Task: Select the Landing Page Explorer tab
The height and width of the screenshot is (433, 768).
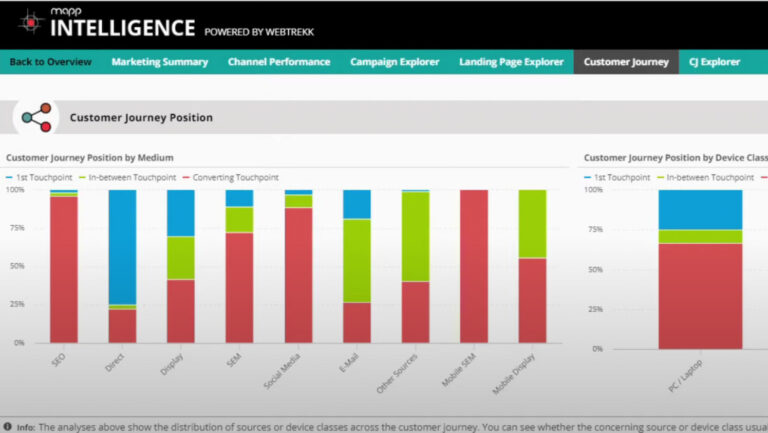Action: [x=511, y=62]
